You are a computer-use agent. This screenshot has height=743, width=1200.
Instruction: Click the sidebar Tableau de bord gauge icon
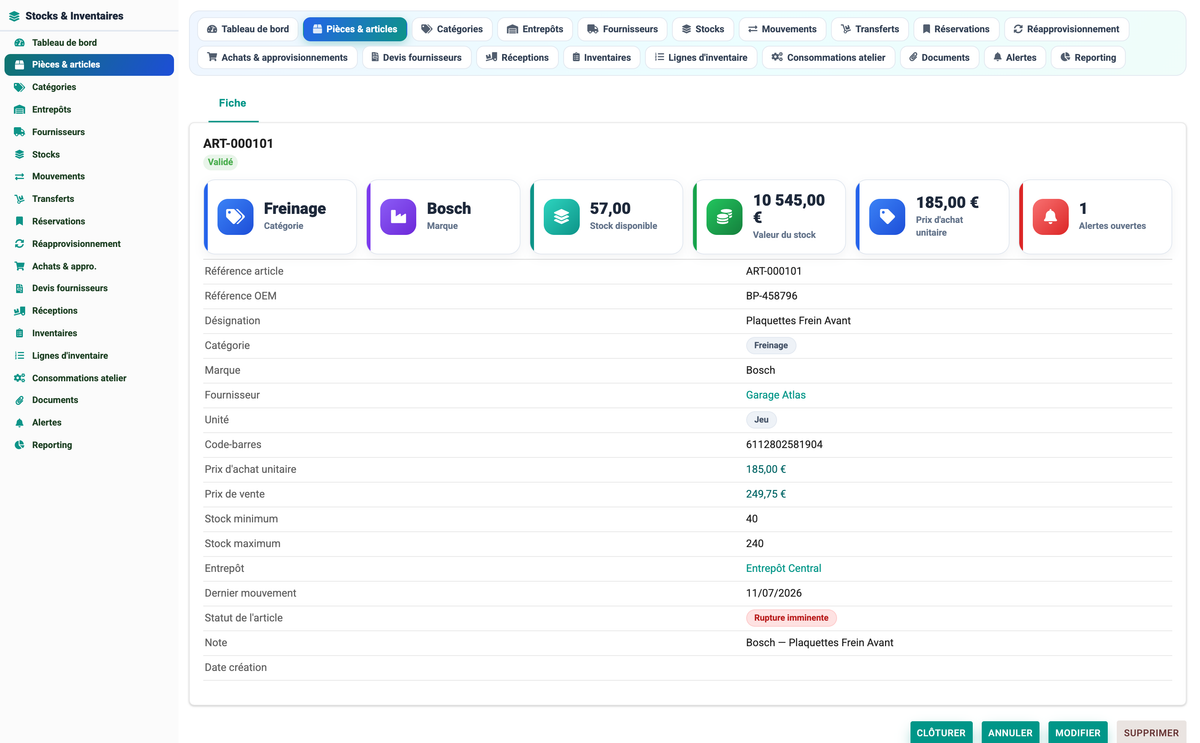point(19,43)
